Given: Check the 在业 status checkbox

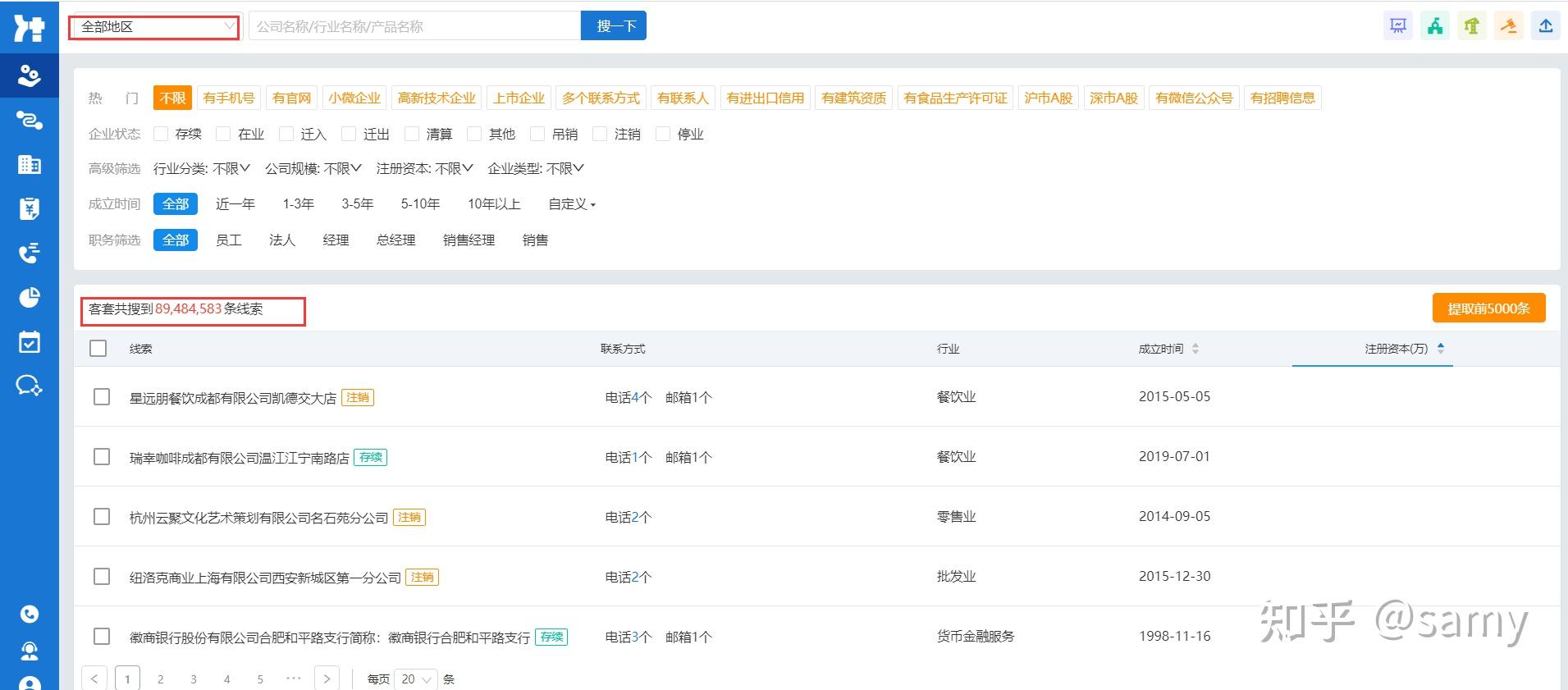Looking at the screenshot, I should pos(223,134).
